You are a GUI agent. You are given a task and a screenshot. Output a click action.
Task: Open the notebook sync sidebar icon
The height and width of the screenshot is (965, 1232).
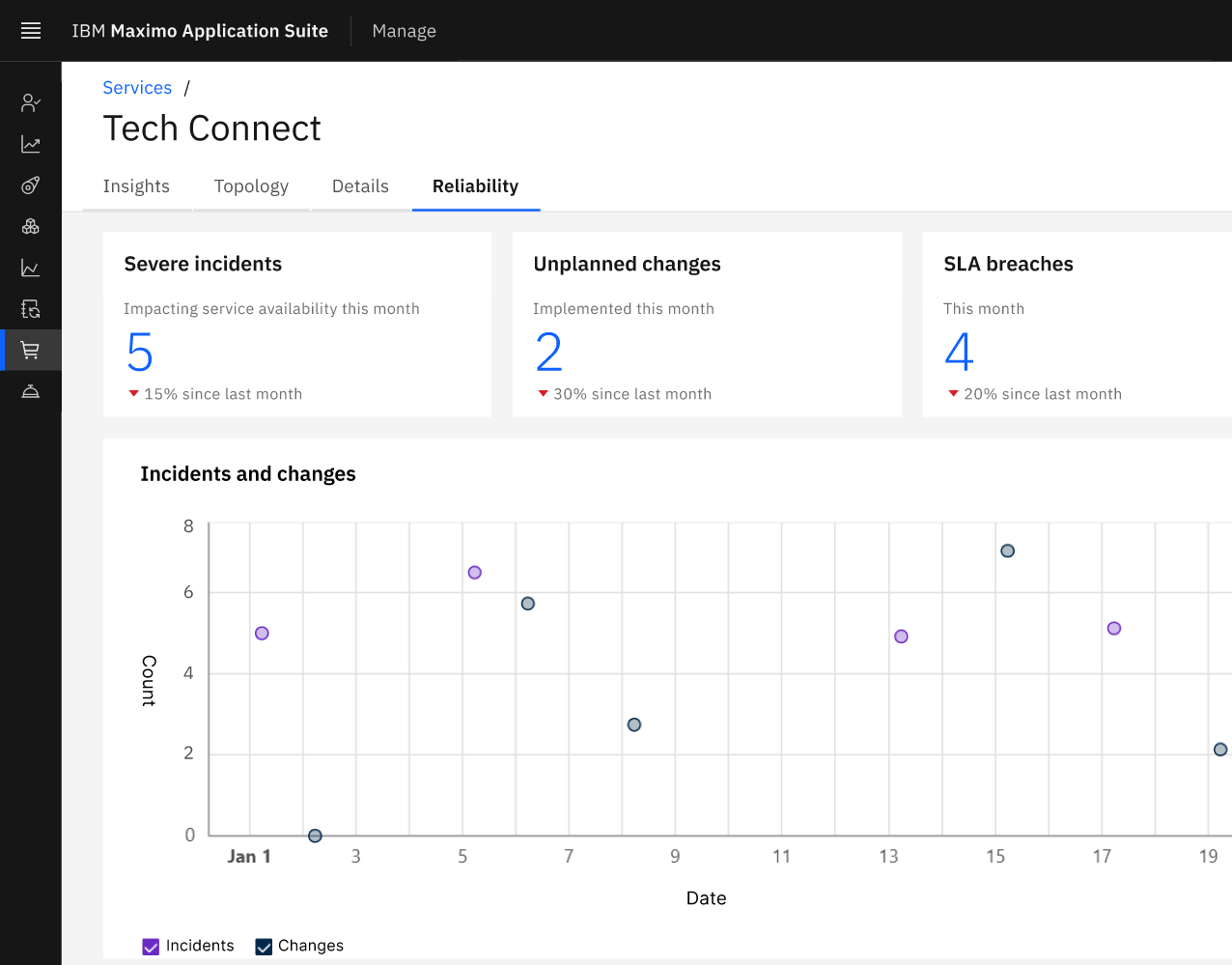coord(31,309)
